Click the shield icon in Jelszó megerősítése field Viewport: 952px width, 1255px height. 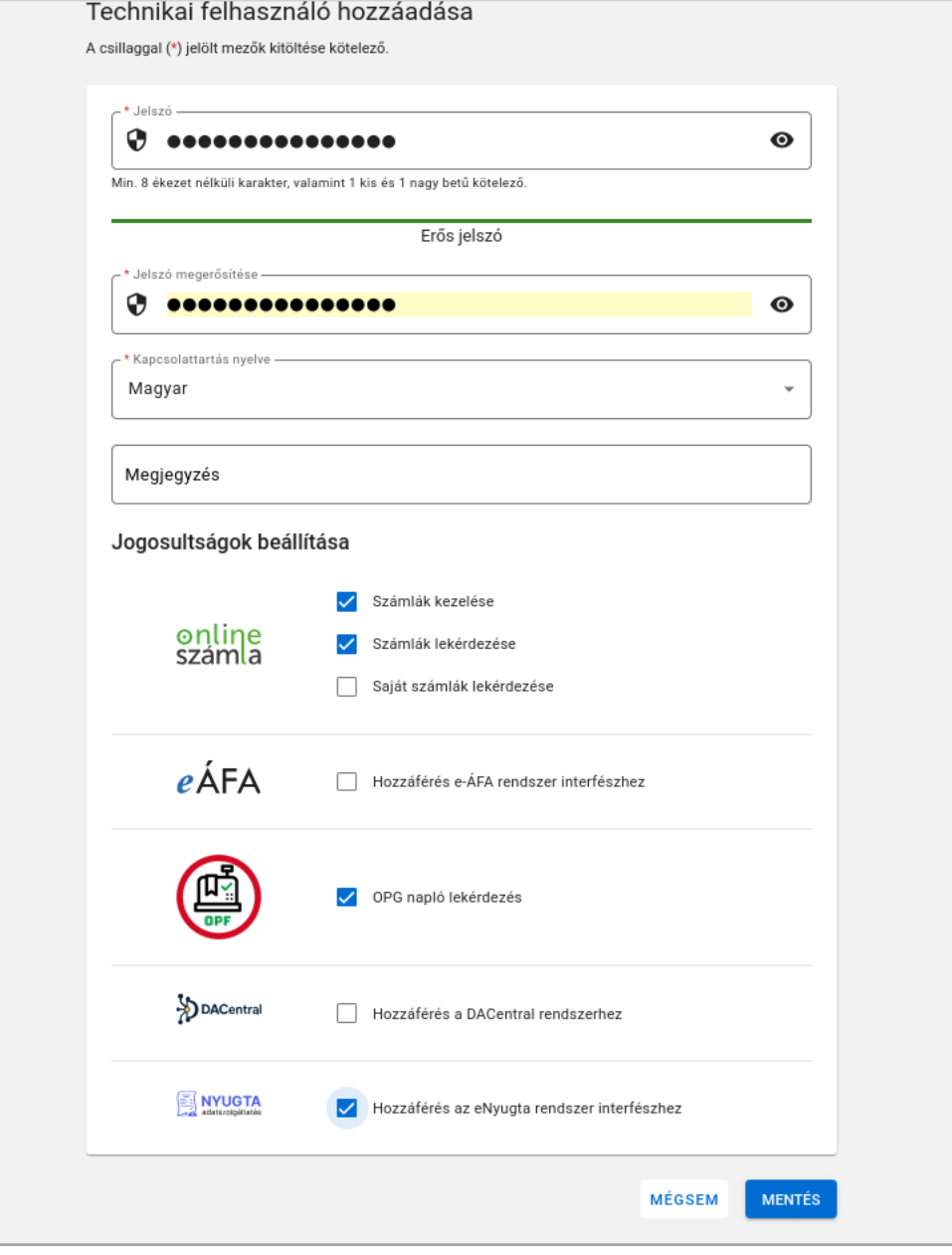point(137,305)
